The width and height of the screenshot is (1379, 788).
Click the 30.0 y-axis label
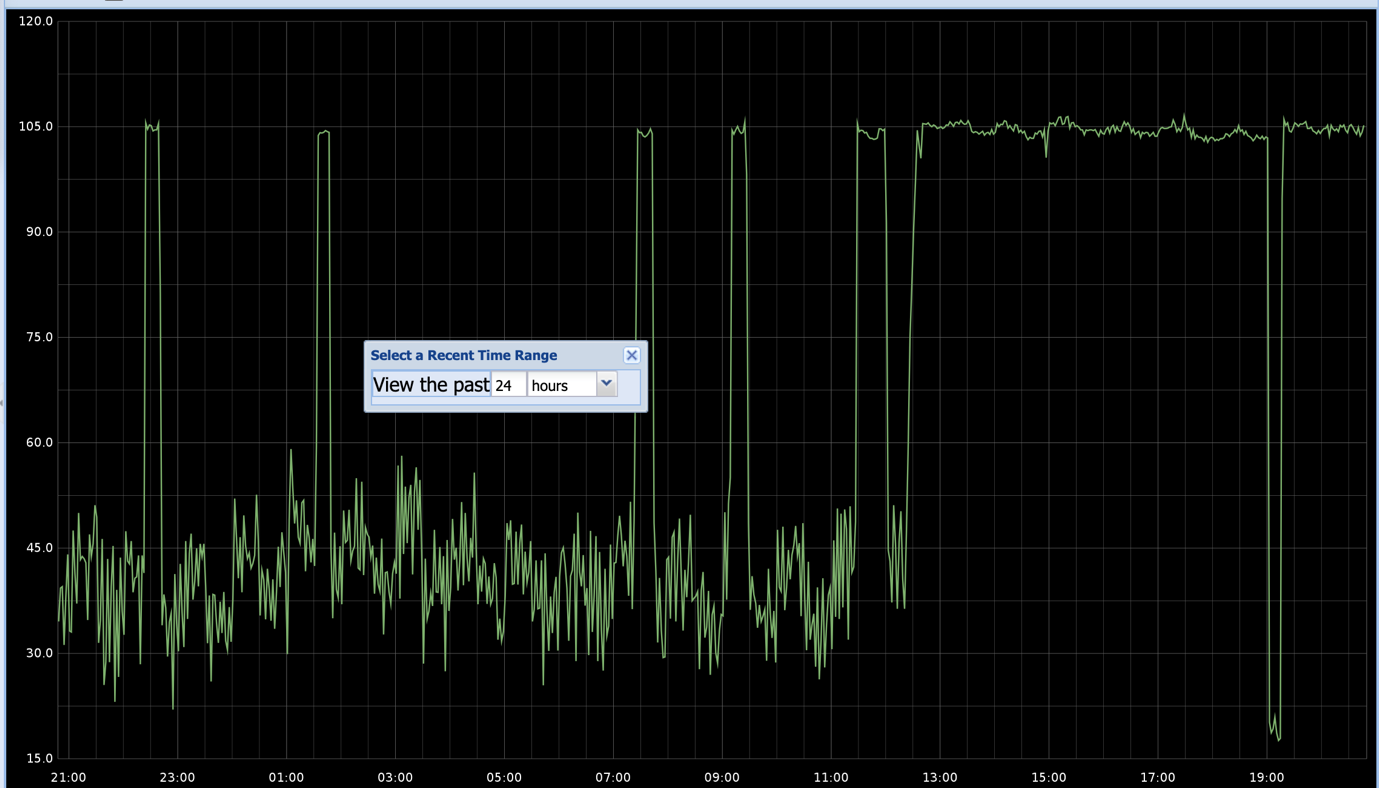[x=39, y=653]
